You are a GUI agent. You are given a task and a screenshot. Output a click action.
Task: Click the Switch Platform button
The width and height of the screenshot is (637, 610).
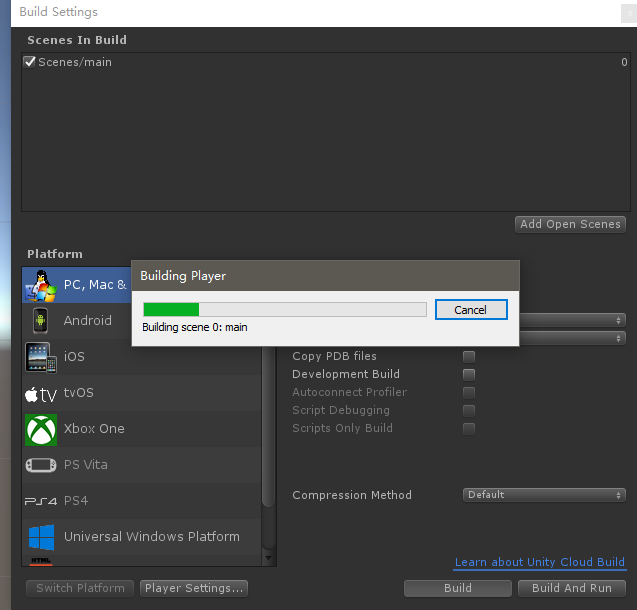[80, 588]
